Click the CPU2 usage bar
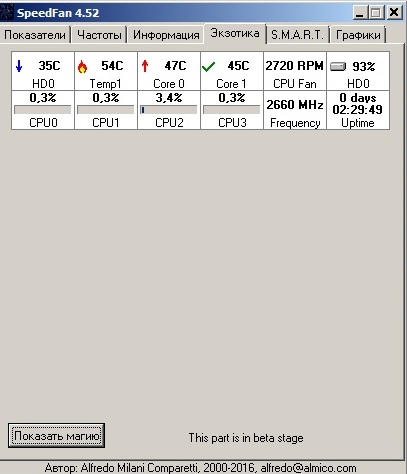 tap(169, 110)
